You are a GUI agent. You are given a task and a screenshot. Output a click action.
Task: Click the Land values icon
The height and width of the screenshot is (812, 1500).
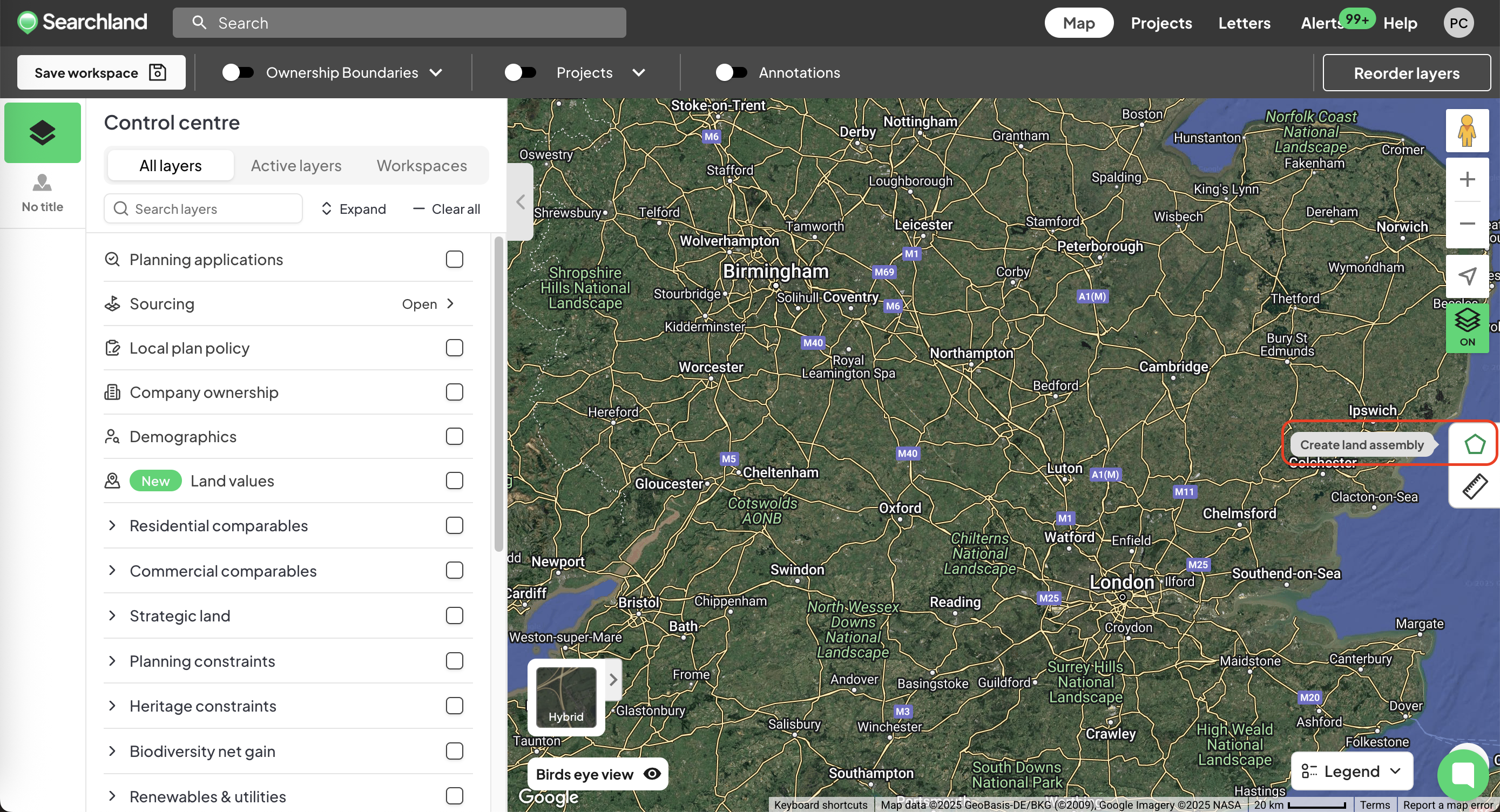click(x=112, y=480)
